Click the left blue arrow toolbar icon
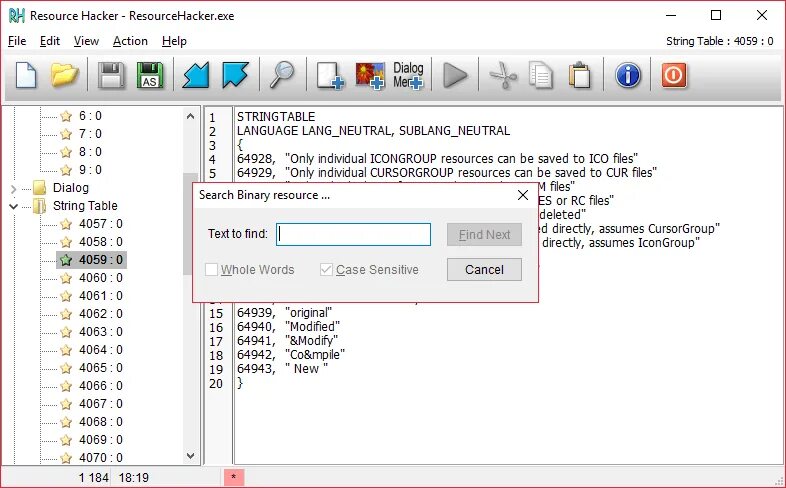786x488 pixels. point(196,75)
